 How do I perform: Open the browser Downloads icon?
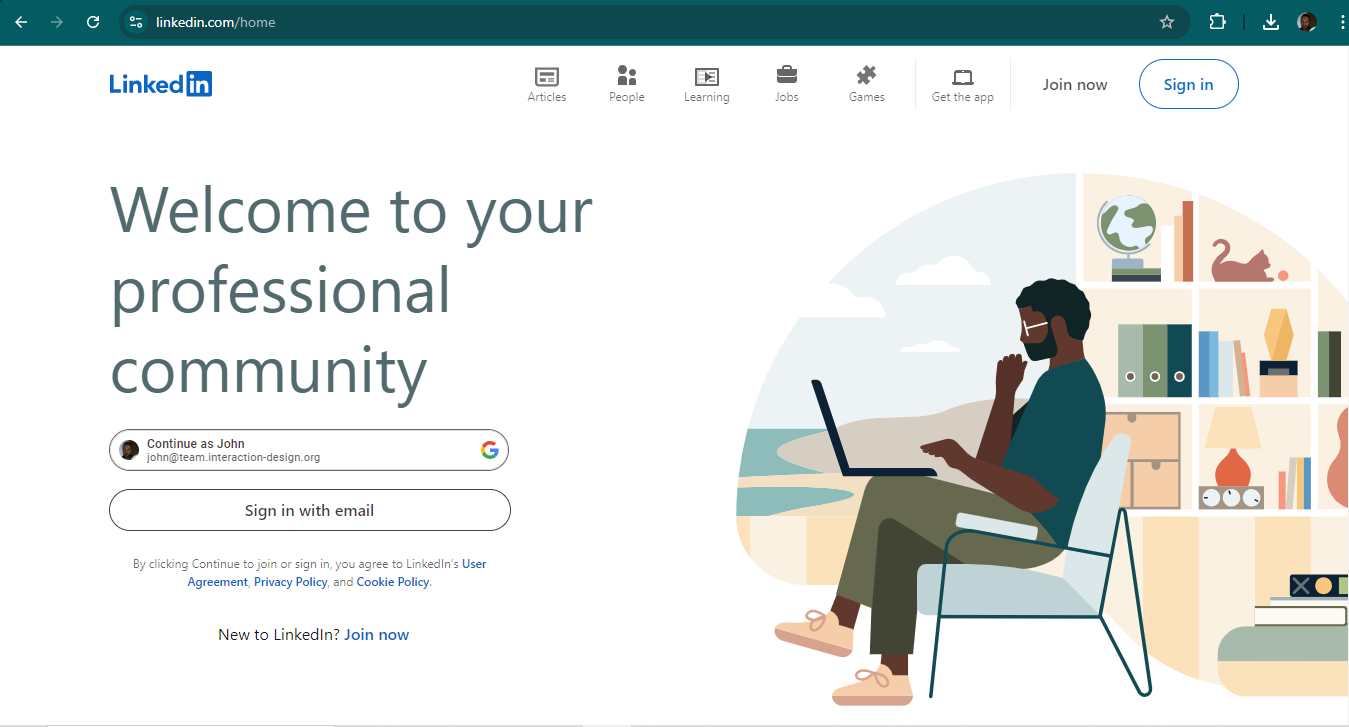[x=1270, y=21]
